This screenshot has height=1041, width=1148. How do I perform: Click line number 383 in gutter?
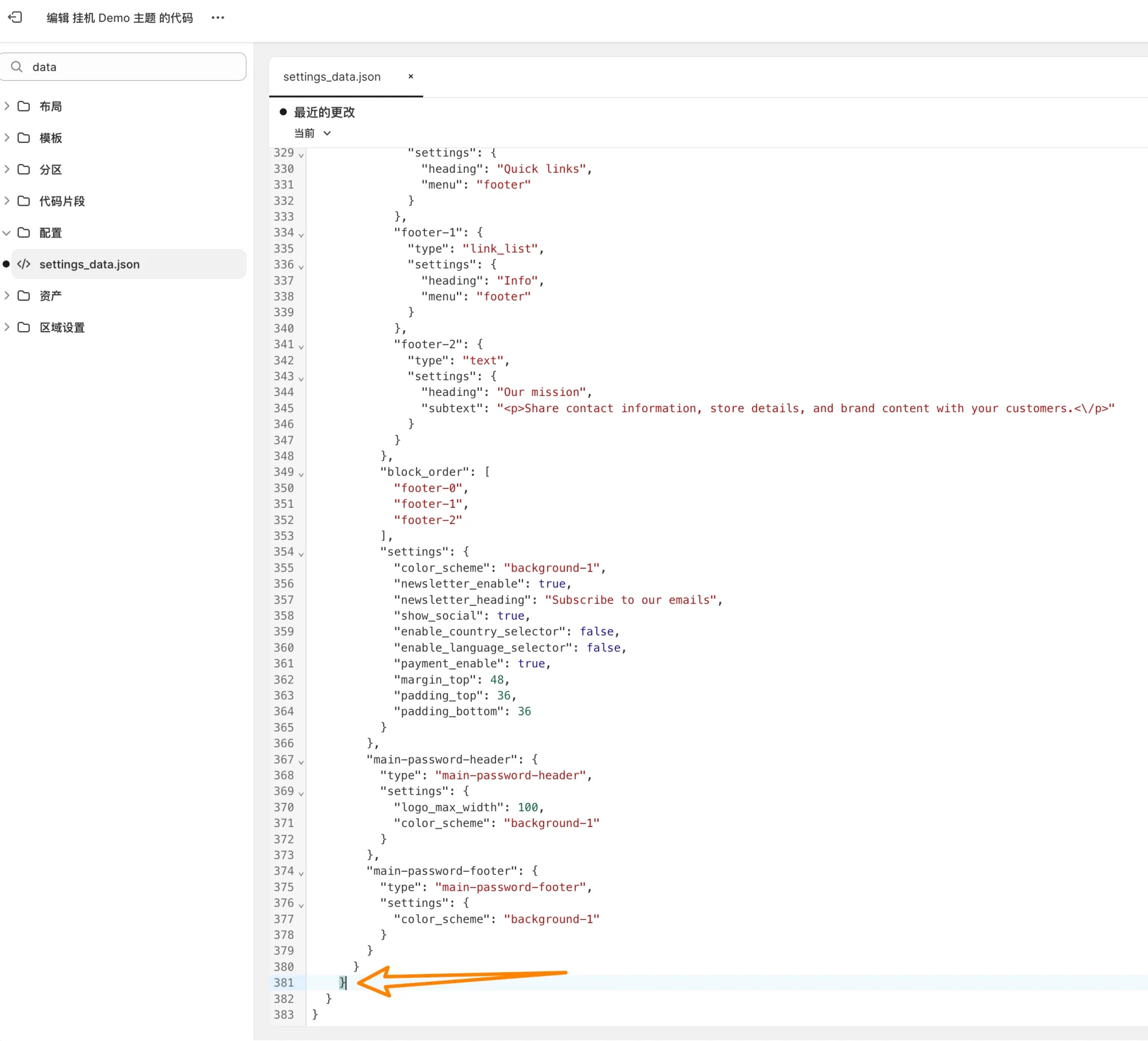(284, 1015)
